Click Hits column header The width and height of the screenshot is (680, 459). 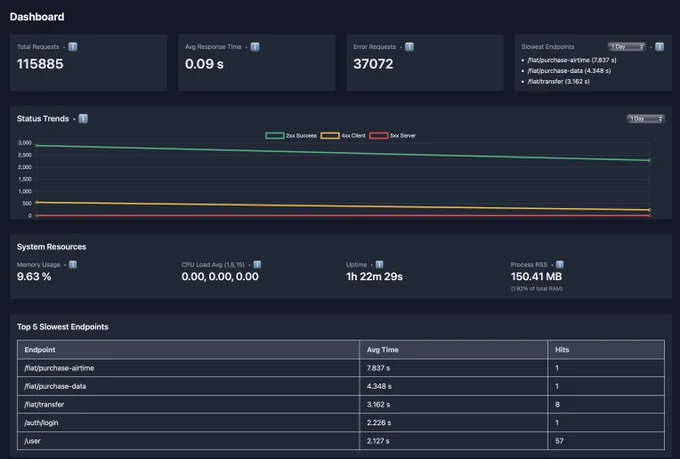pyautogui.click(x=606, y=350)
